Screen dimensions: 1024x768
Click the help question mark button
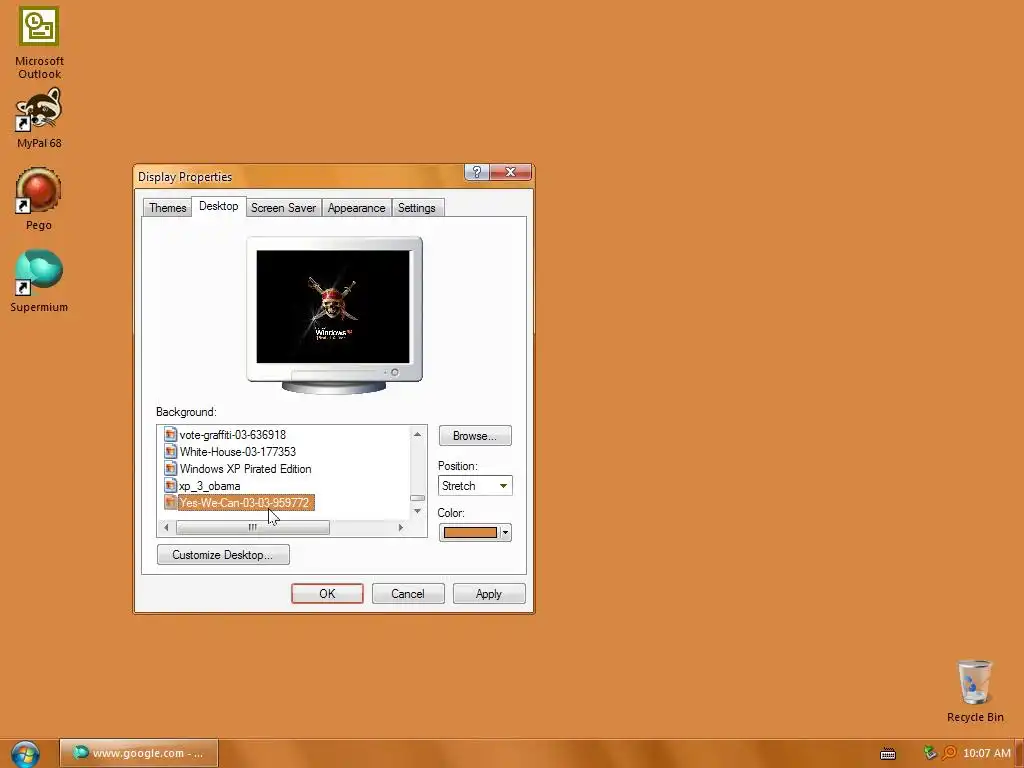[477, 172]
